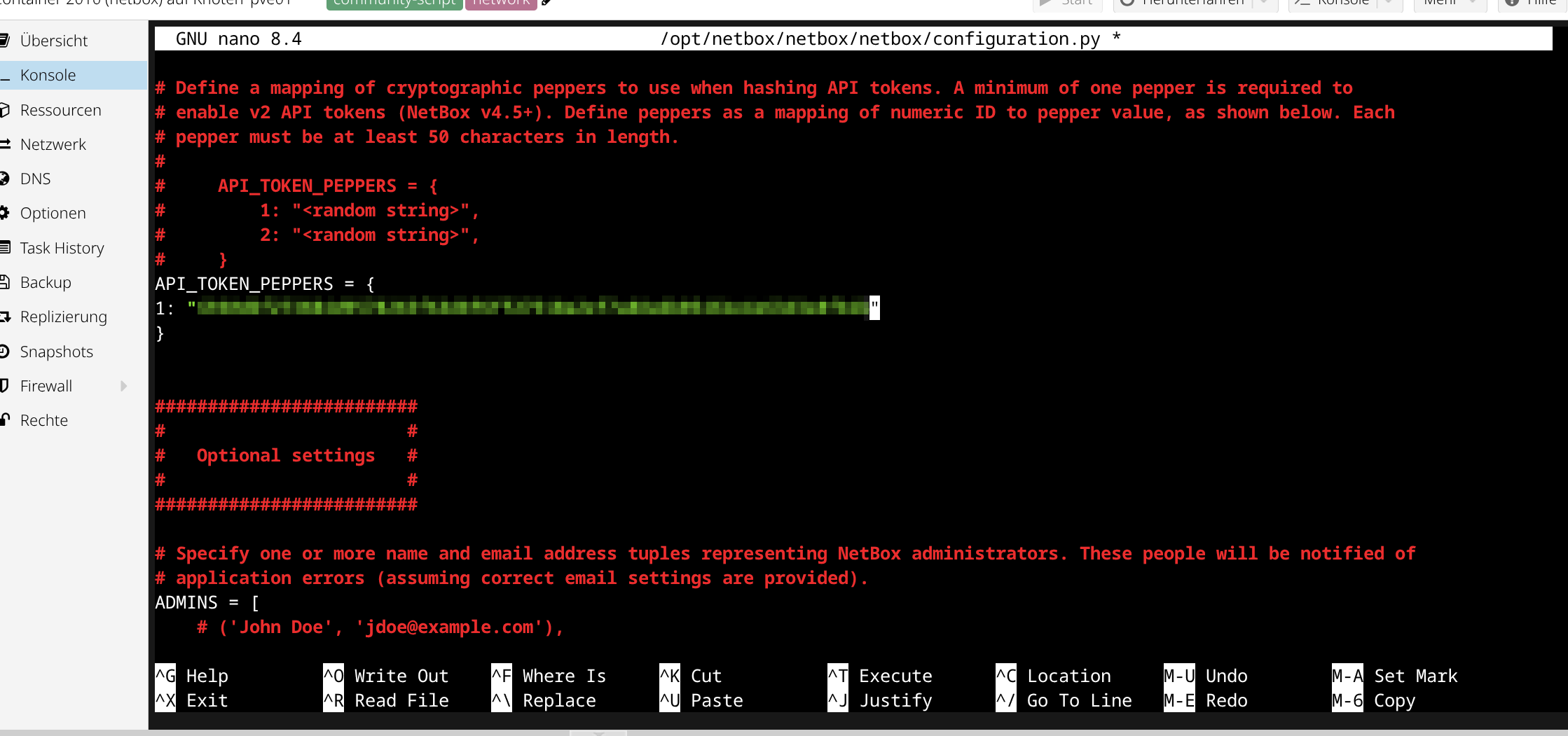This screenshot has width=1568, height=736.
Task: Click the Task History list icon
Action: 5,247
